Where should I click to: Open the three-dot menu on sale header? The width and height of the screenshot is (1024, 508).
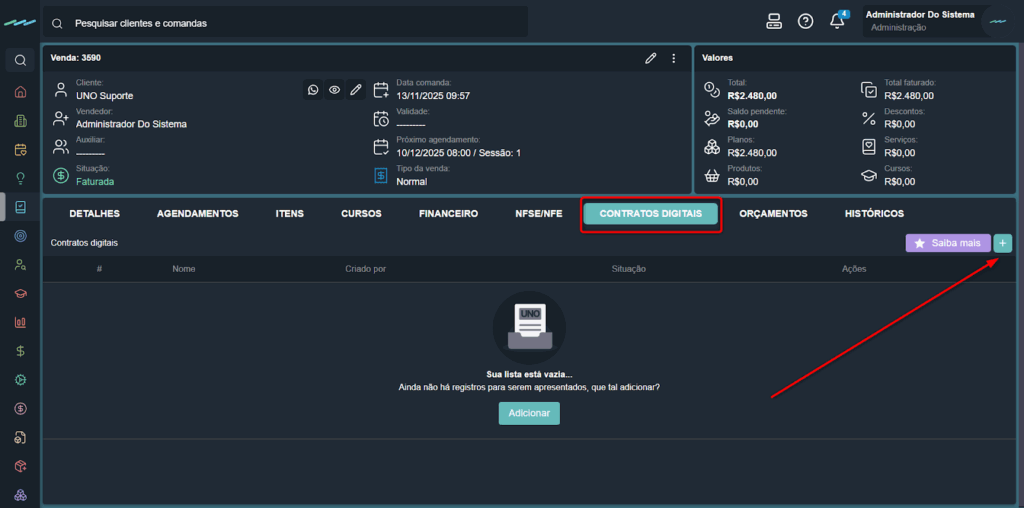coord(674,58)
